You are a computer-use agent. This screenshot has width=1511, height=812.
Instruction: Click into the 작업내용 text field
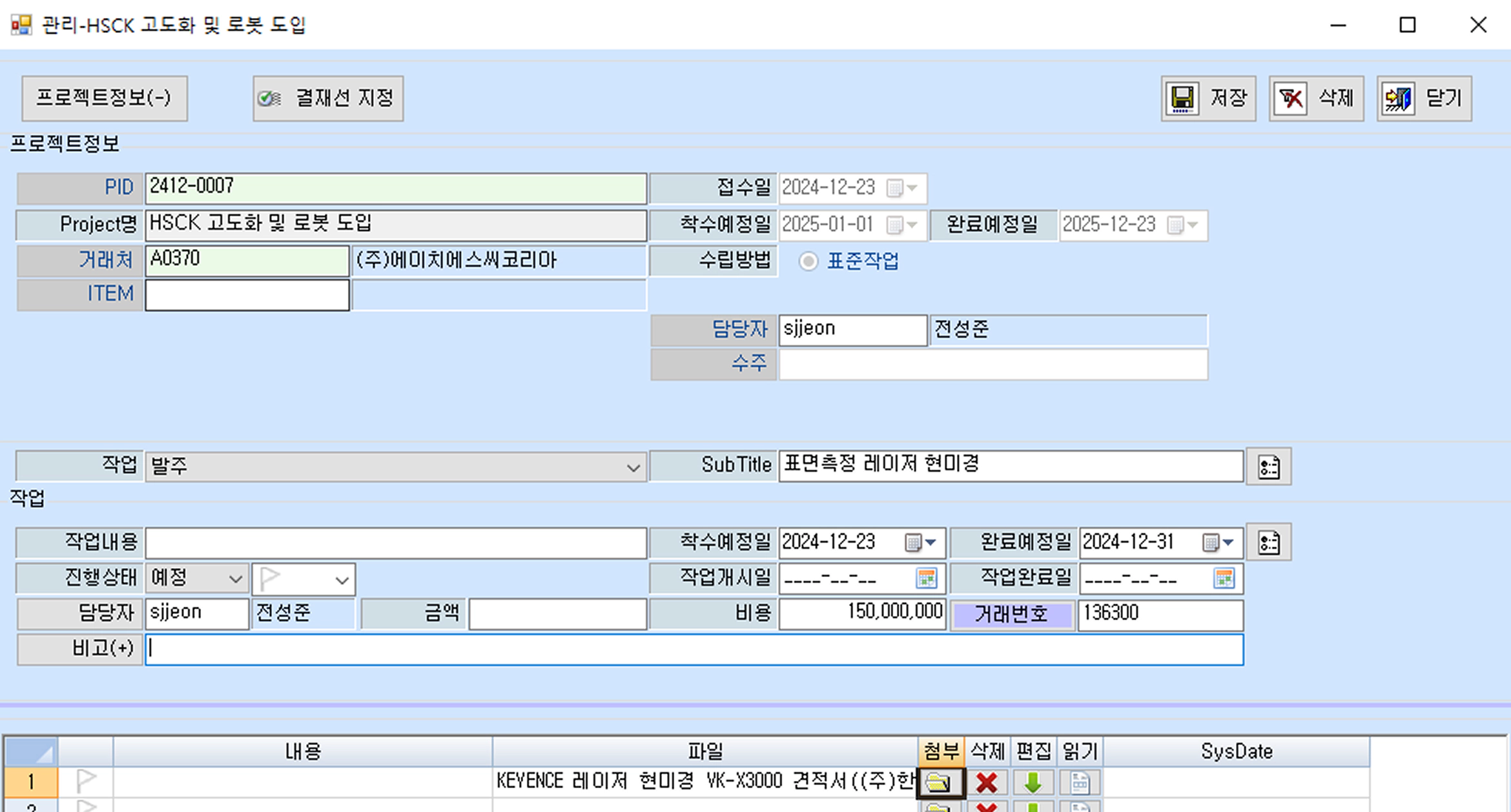pos(395,543)
